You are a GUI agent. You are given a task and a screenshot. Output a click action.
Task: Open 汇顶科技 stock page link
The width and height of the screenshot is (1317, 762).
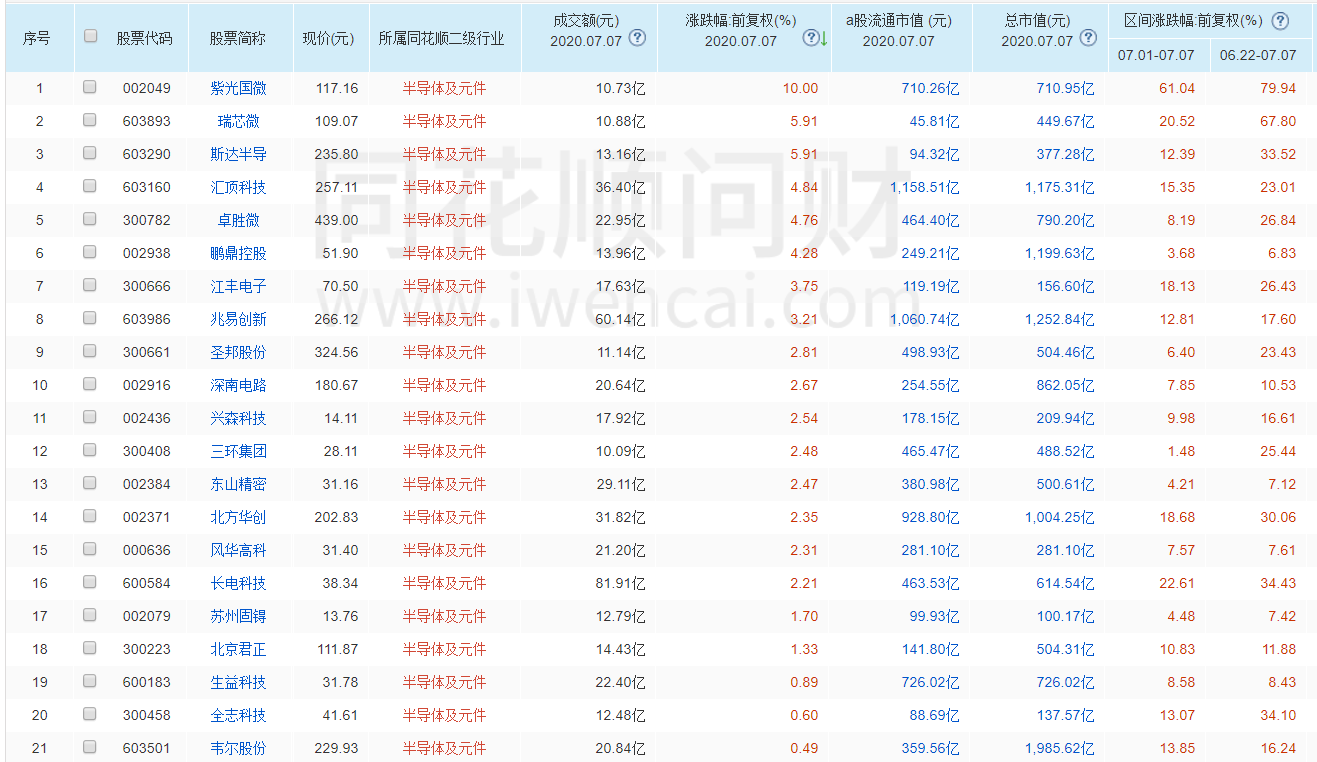tap(239, 187)
